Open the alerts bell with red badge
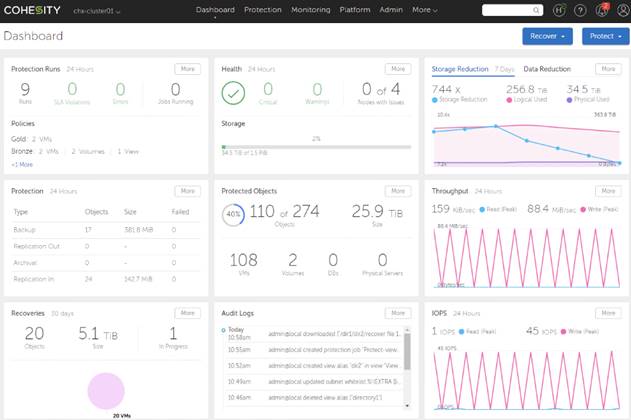This screenshot has width=631, height=420. click(x=602, y=10)
